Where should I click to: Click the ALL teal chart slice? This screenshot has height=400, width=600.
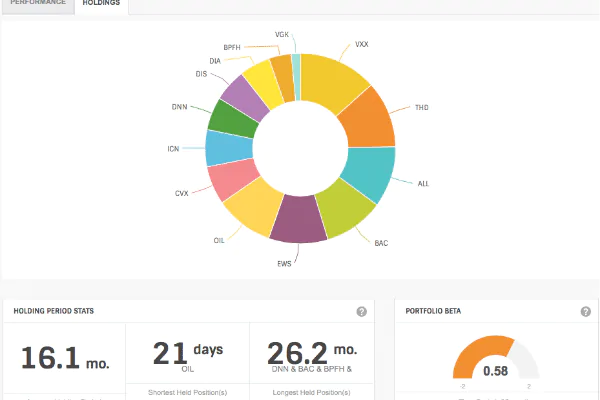[370, 172]
